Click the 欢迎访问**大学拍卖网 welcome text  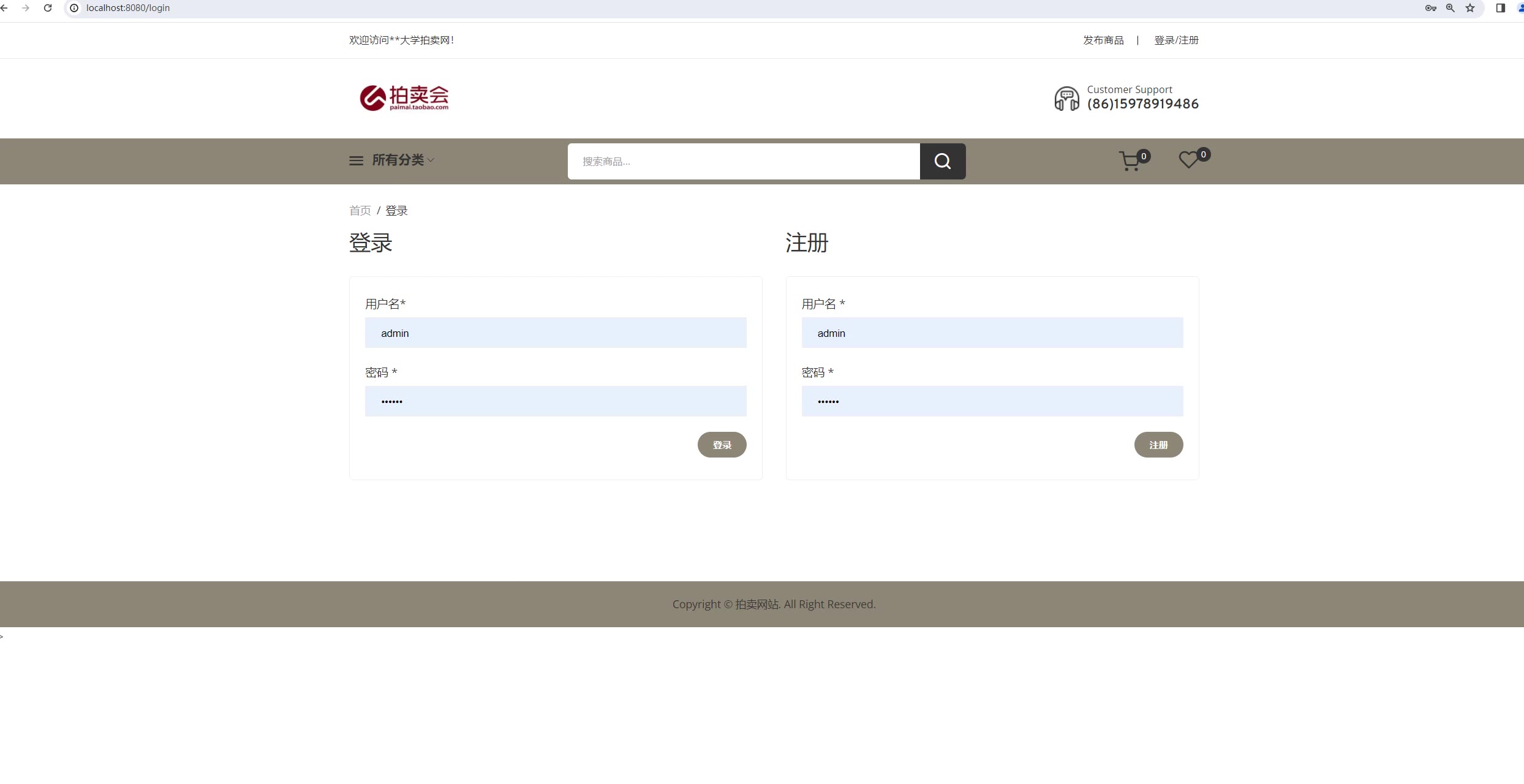tap(401, 40)
